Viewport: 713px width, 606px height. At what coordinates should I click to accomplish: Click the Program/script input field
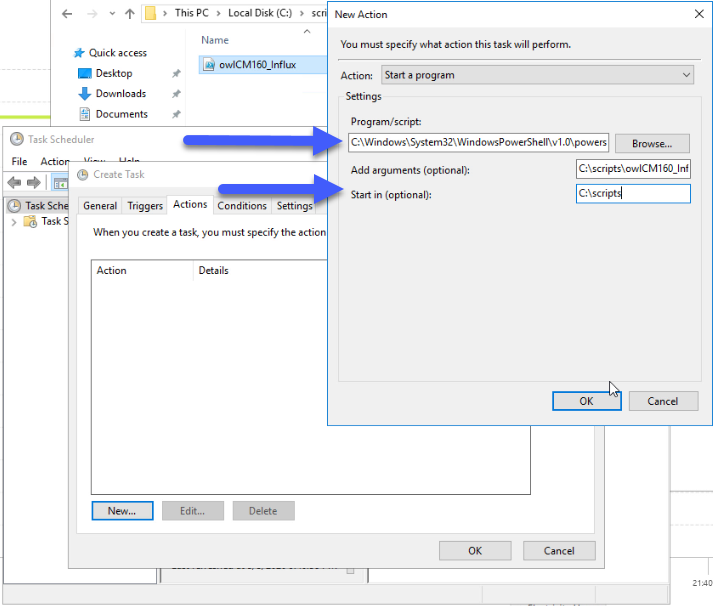478,142
